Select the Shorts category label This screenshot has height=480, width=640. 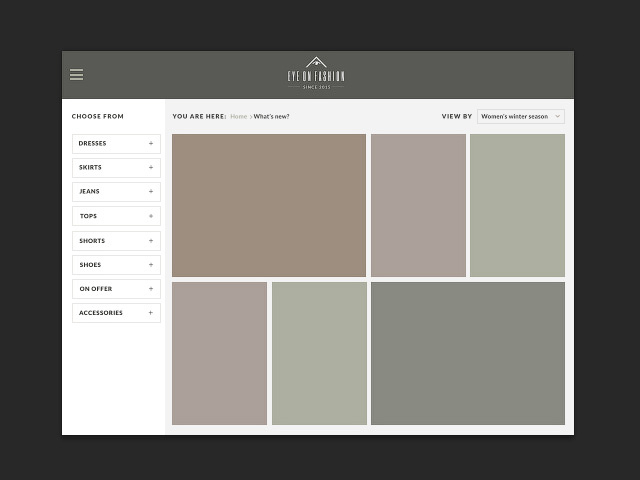(92, 241)
